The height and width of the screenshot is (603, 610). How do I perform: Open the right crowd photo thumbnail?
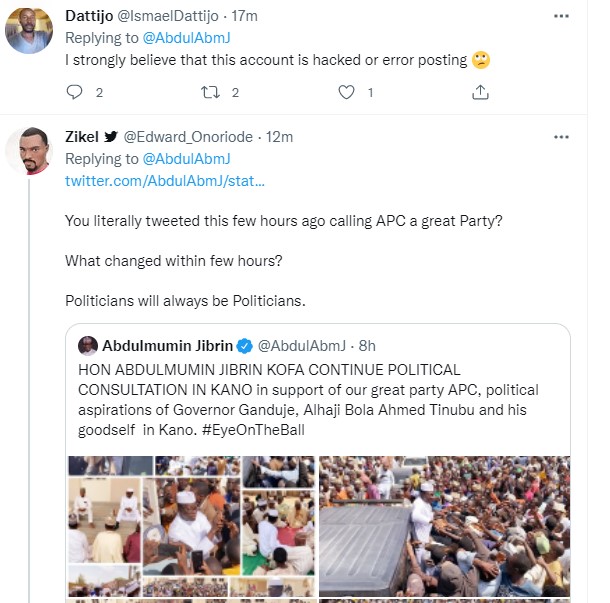point(444,527)
